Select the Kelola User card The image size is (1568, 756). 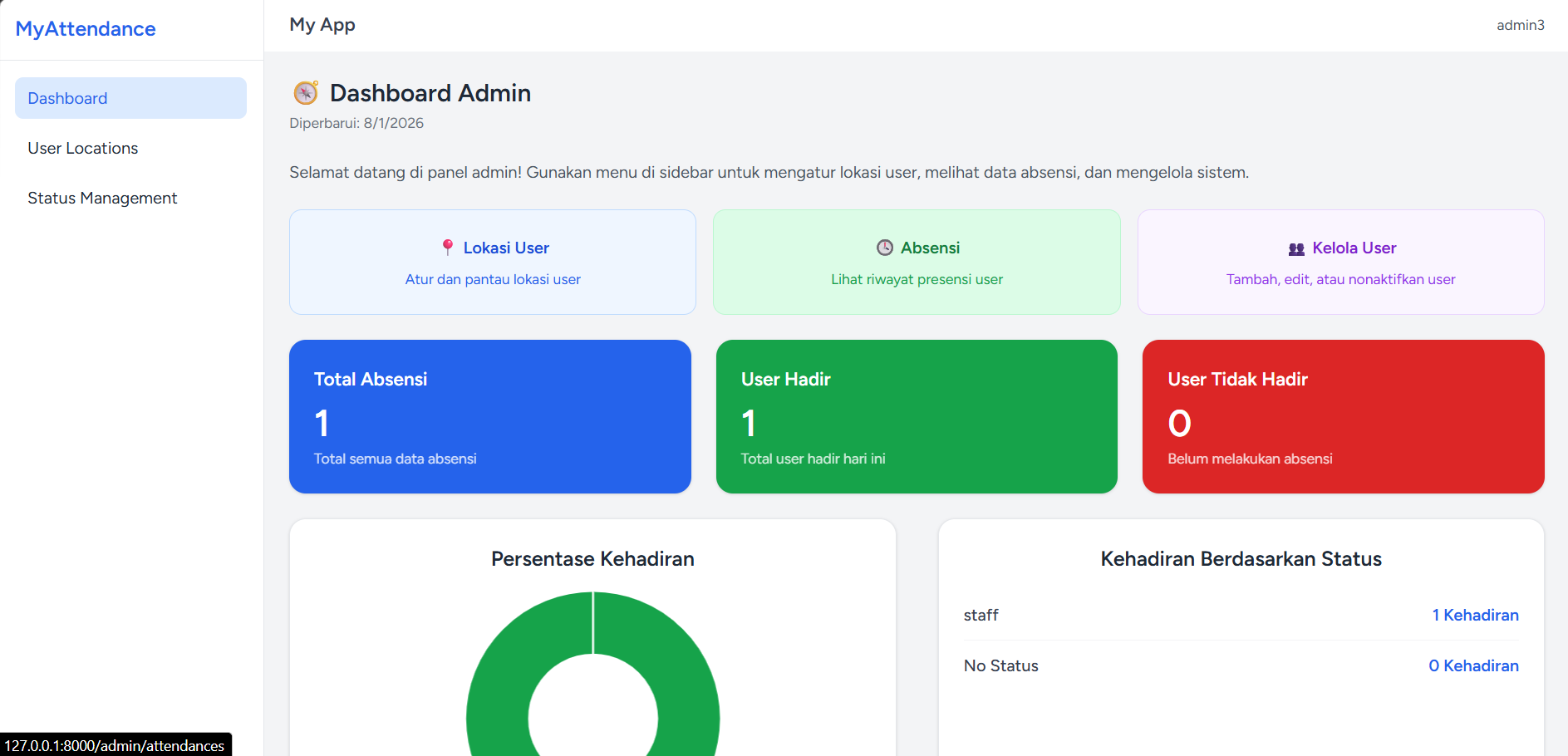(x=1340, y=263)
